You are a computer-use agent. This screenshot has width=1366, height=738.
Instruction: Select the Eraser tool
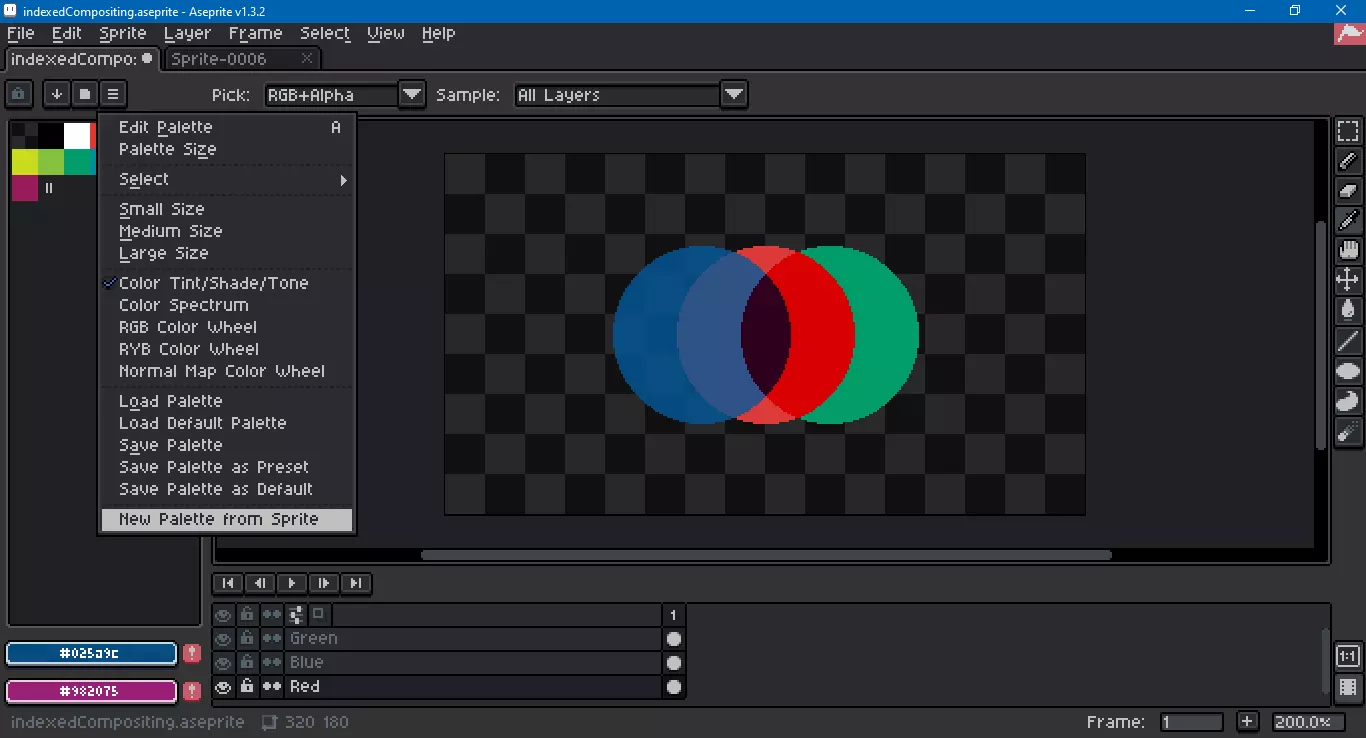point(1348,191)
